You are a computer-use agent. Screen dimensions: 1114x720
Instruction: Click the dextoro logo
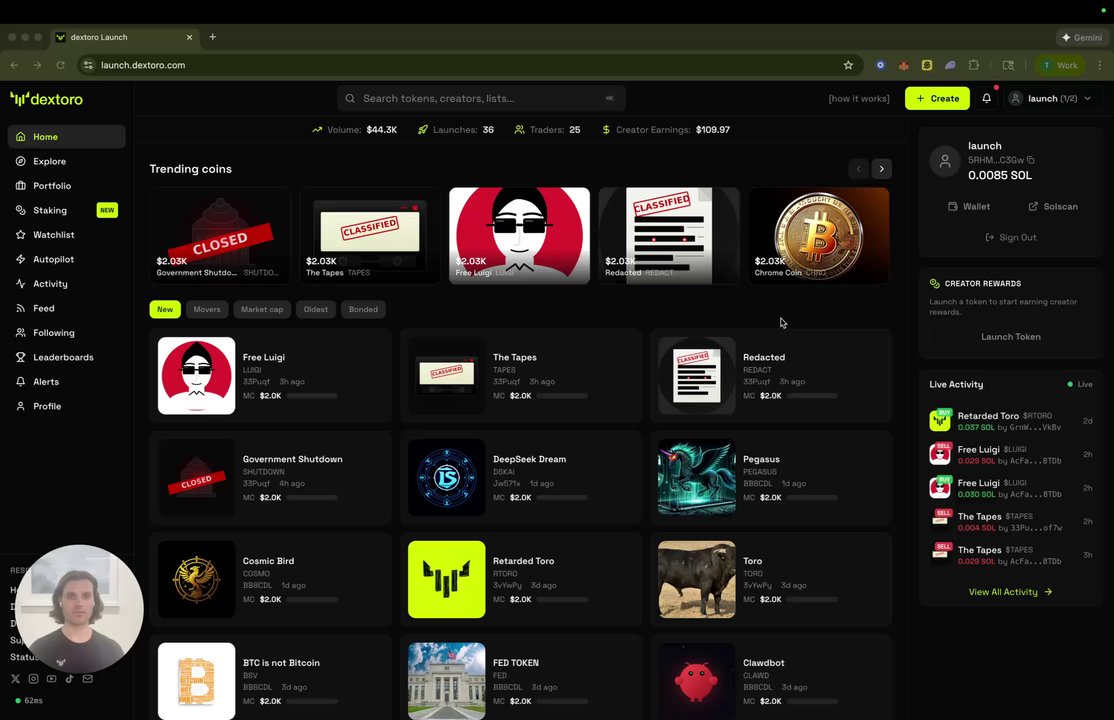point(47,99)
